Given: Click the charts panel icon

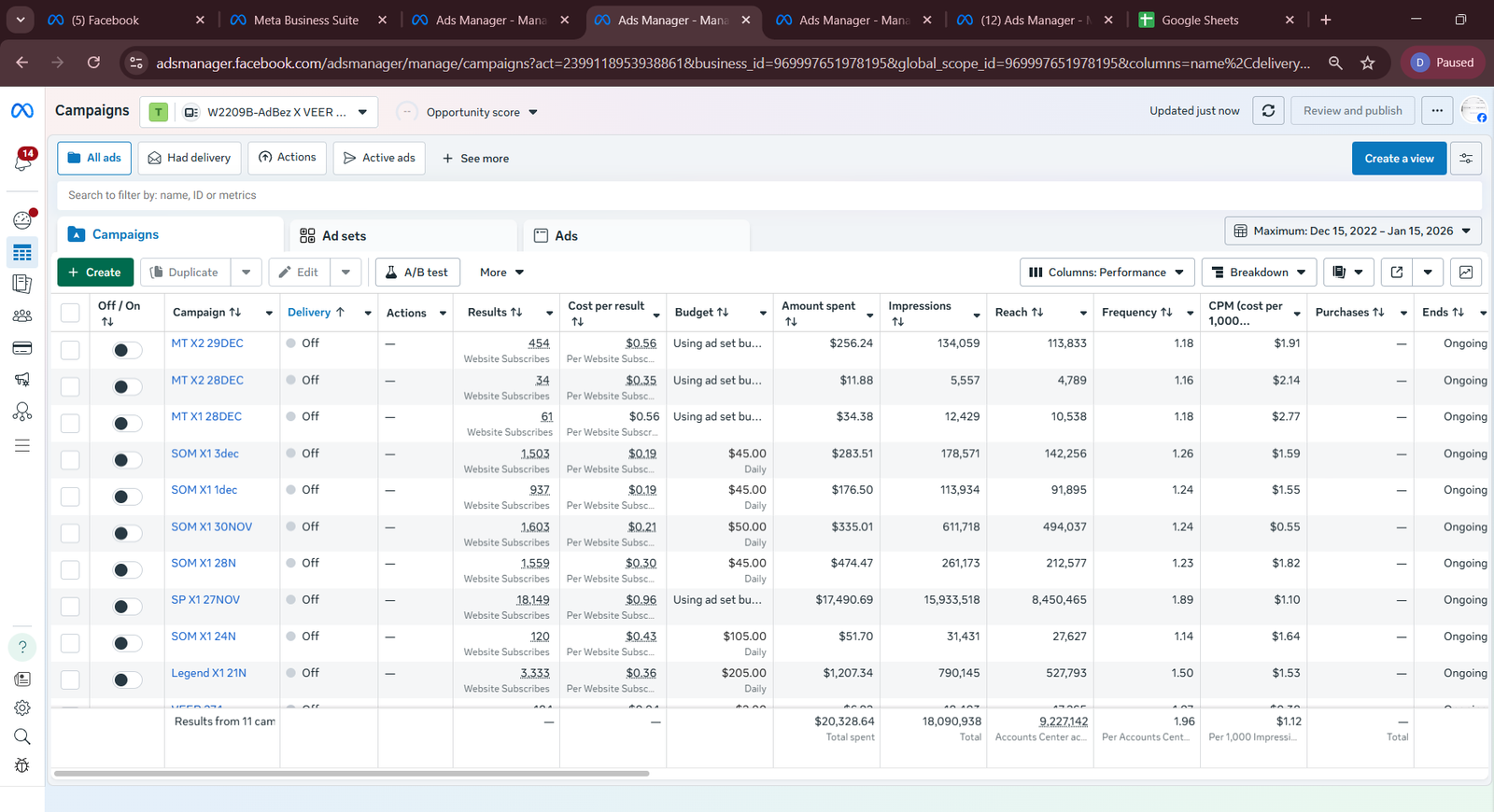Looking at the screenshot, I should coord(1466,273).
